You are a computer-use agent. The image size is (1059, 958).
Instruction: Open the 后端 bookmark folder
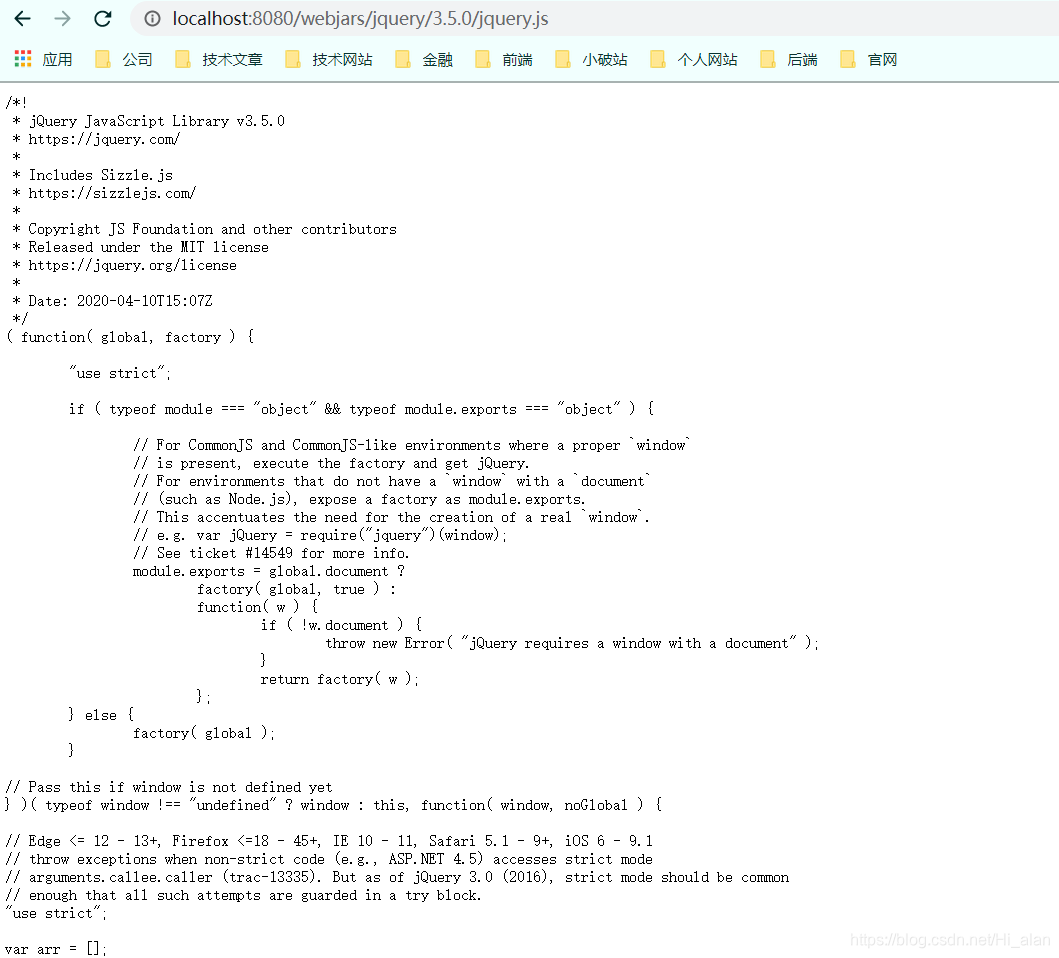[788, 59]
